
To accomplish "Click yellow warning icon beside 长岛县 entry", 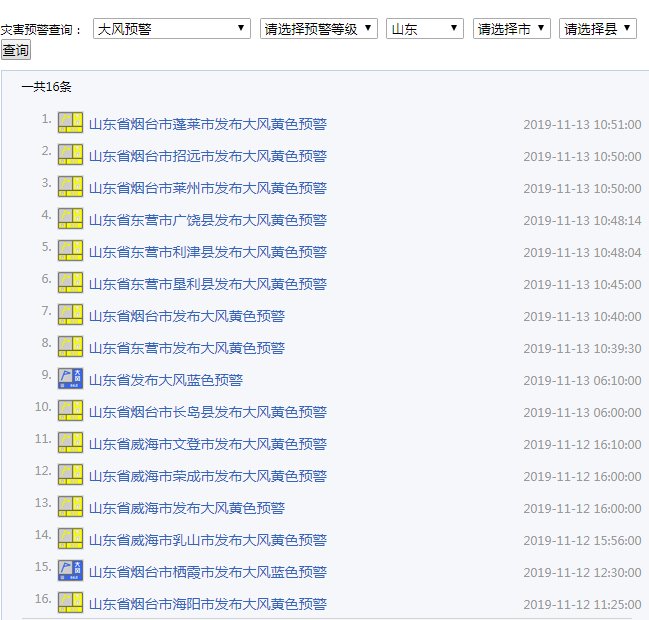I will tap(70, 411).
